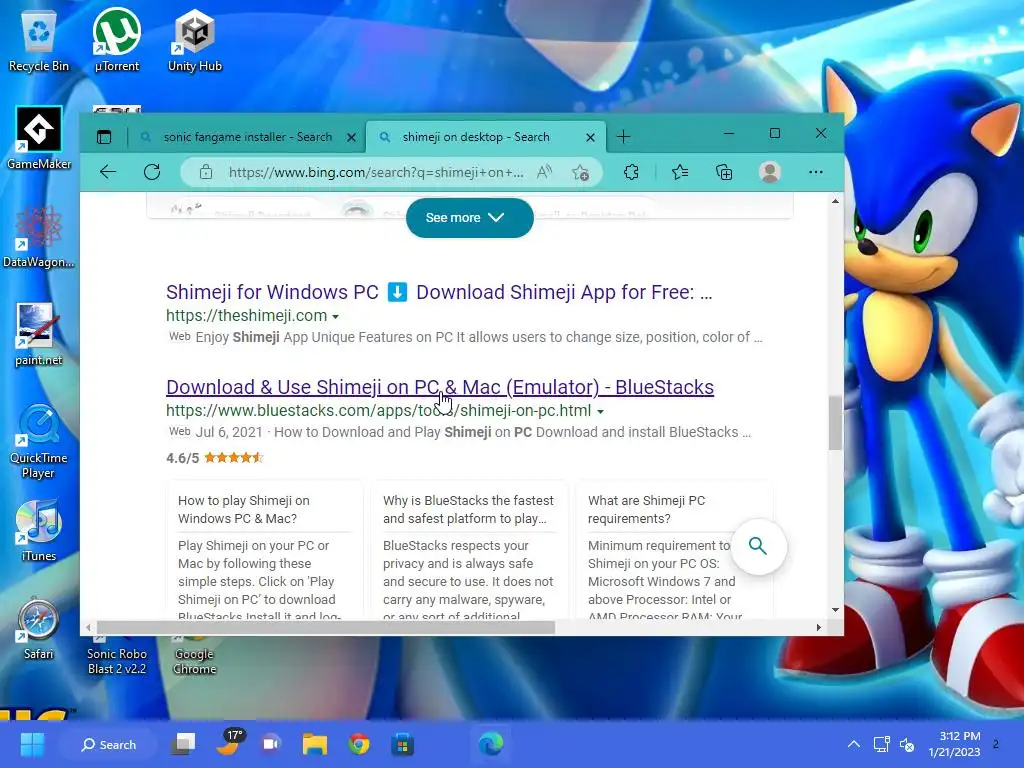The image size is (1024, 768).
Task: Select the GameMaker desktop icon
Action: pyautogui.click(x=39, y=138)
